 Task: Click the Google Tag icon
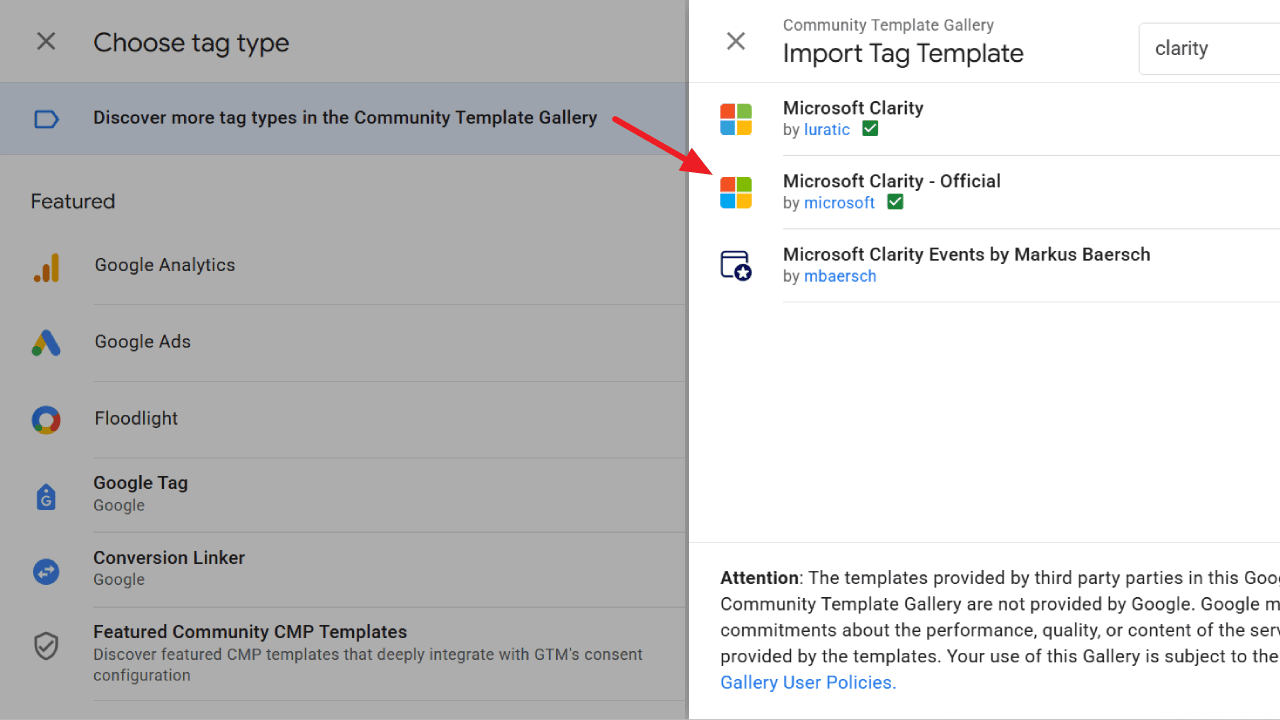pyautogui.click(x=46, y=496)
